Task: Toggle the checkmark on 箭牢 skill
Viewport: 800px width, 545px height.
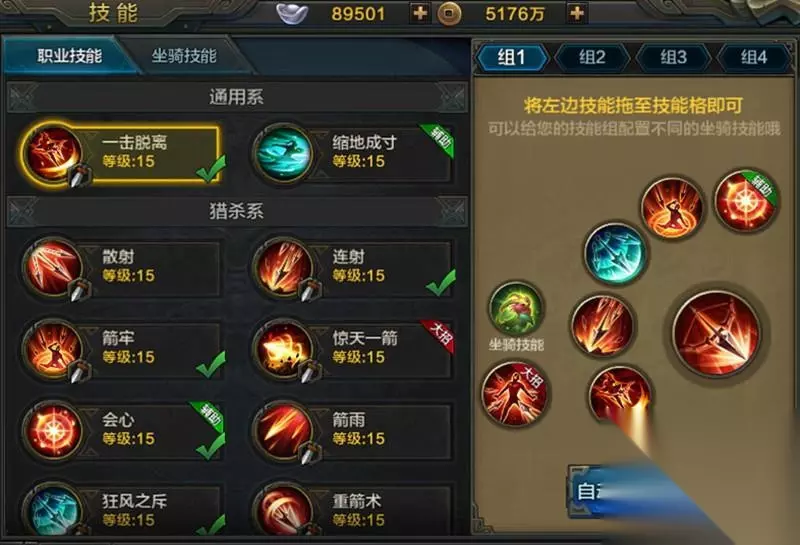Action: click(211, 364)
